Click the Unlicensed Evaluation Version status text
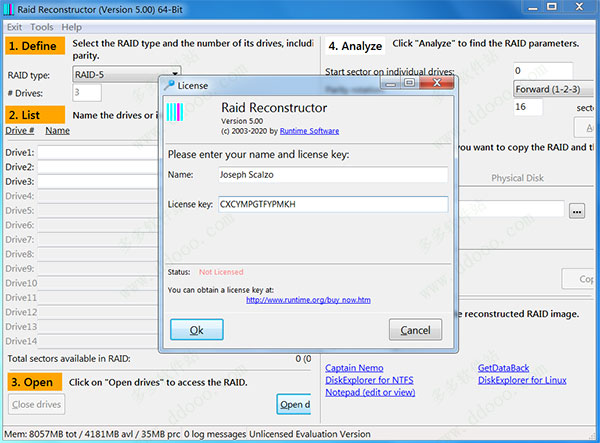This screenshot has height=443, width=600. [310, 434]
